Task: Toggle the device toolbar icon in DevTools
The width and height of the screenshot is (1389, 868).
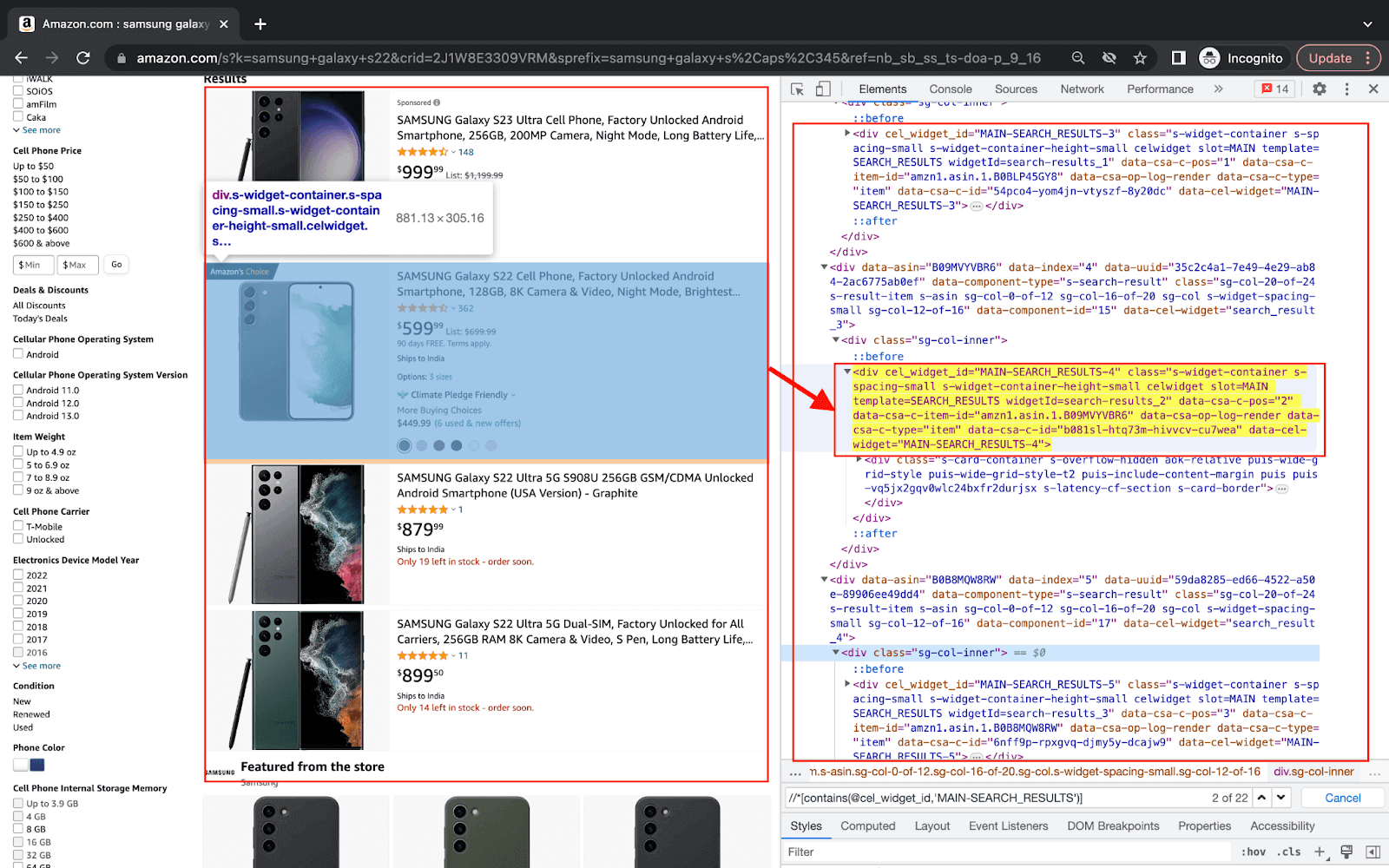Action: click(x=823, y=89)
